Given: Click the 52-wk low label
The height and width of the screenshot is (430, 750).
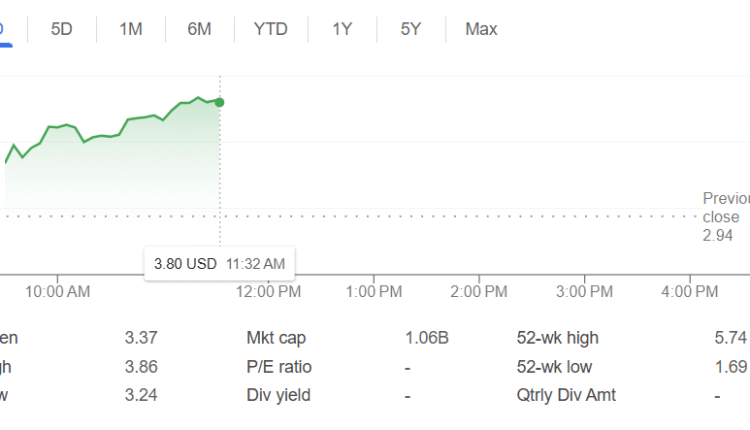Looking at the screenshot, I should pos(554,366).
